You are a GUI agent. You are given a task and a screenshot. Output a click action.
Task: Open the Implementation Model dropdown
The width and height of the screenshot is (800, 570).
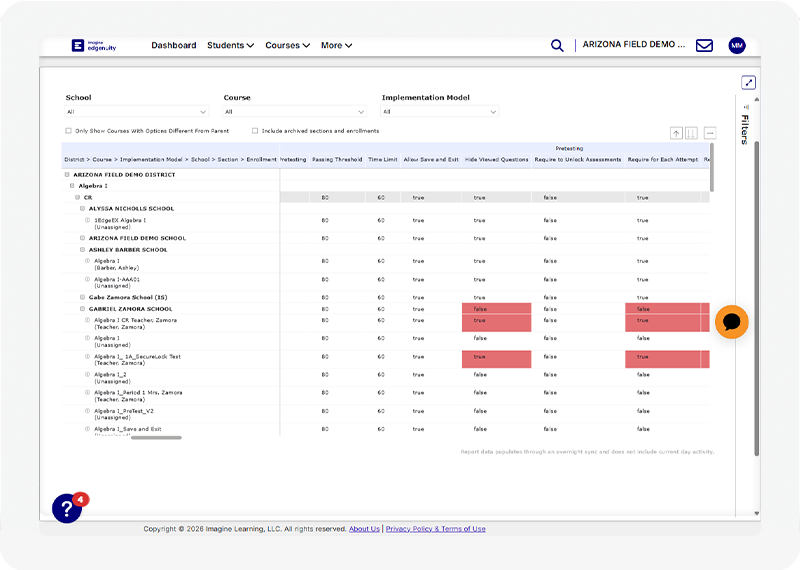(439, 112)
